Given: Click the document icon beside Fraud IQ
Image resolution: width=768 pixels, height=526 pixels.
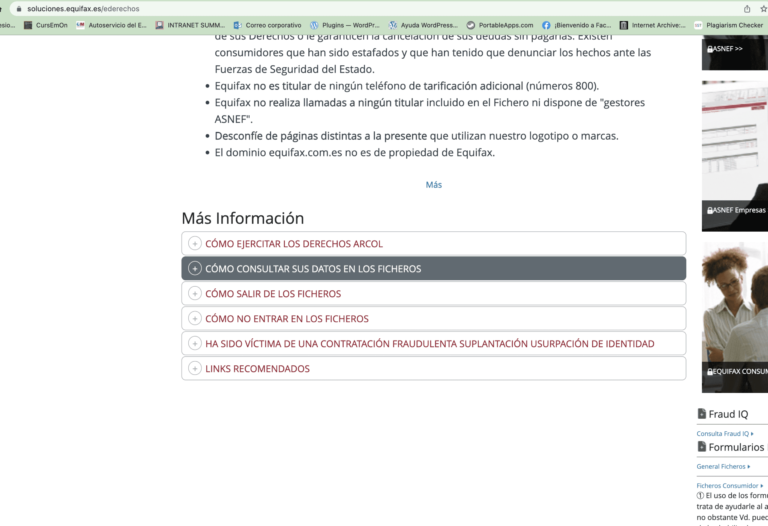Looking at the screenshot, I should pyautogui.click(x=701, y=414).
